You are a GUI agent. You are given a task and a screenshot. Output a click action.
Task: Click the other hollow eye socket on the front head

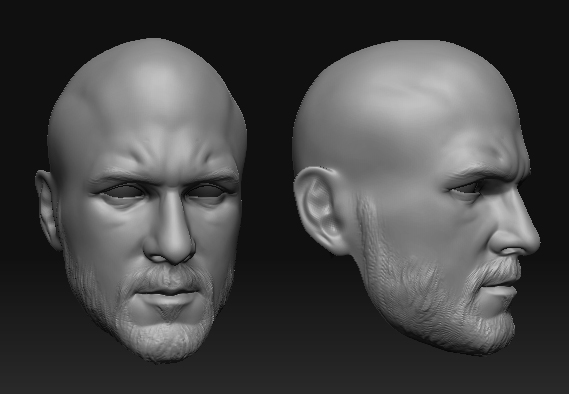[206, 190]
